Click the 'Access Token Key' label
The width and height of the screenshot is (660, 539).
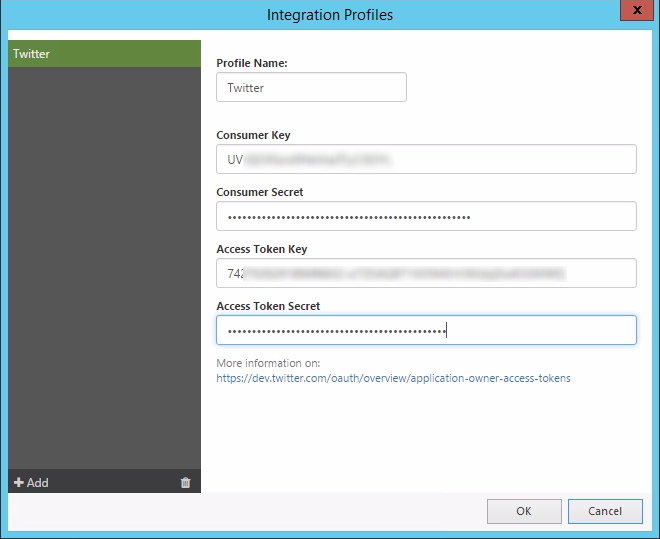262,249
